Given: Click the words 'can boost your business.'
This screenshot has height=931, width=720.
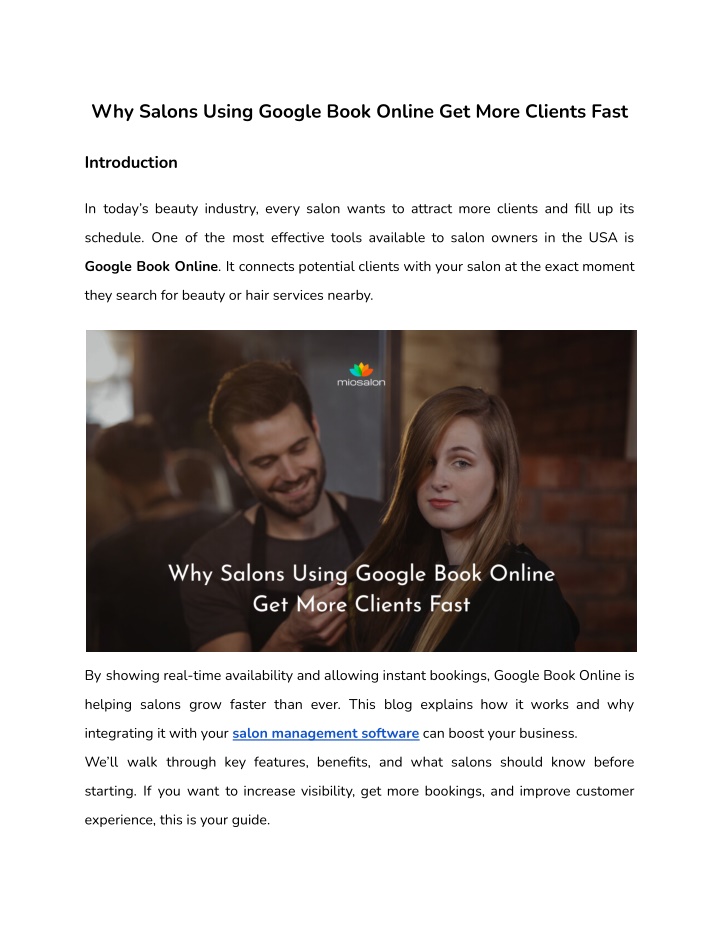Looking at the screenshot, I should pyautogui.click(x=500, y=733).
